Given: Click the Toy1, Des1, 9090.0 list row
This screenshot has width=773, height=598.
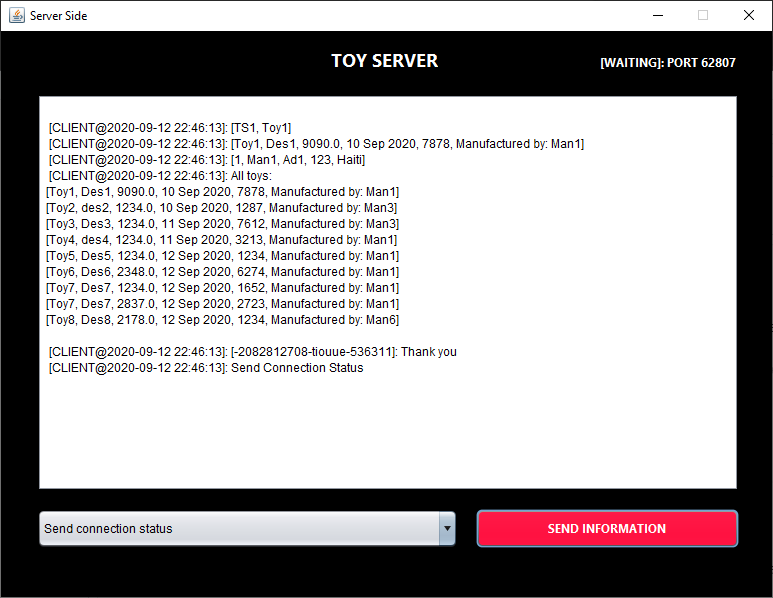Looking at the screenshot, I should coord(222,192).
